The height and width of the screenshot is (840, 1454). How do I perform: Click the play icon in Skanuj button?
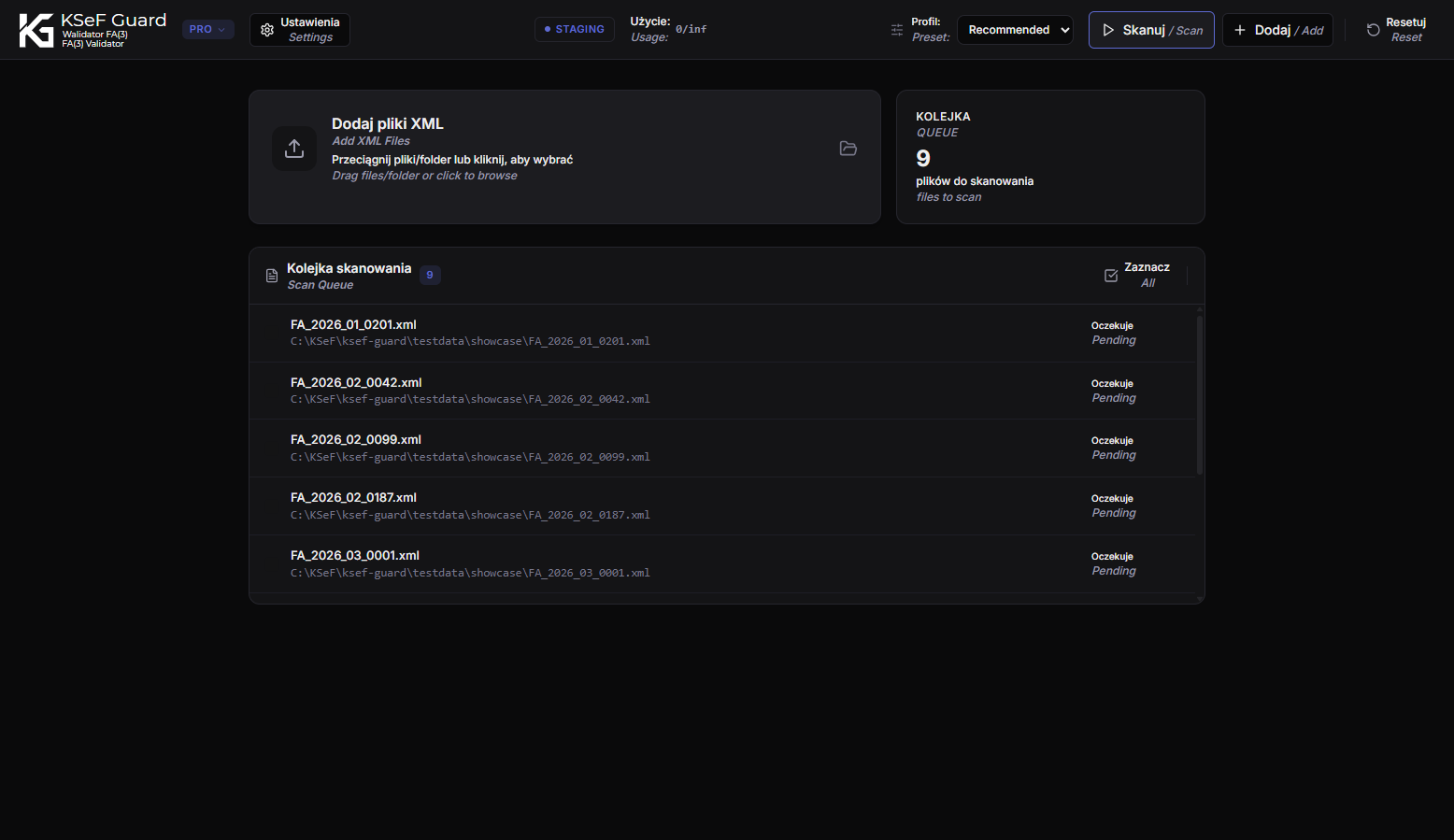point(1108,30)
